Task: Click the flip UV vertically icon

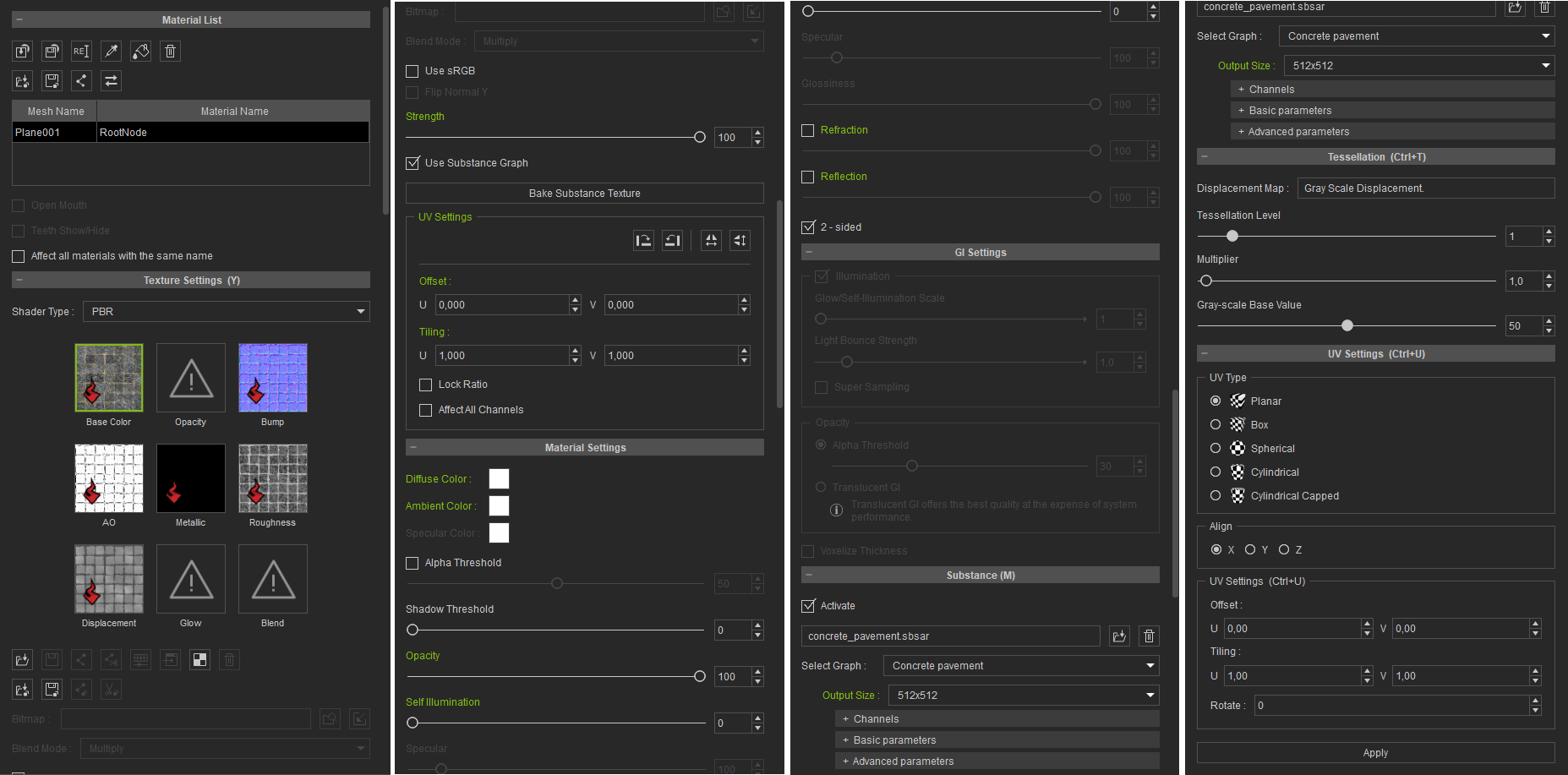Action: [x=740, y=240]
